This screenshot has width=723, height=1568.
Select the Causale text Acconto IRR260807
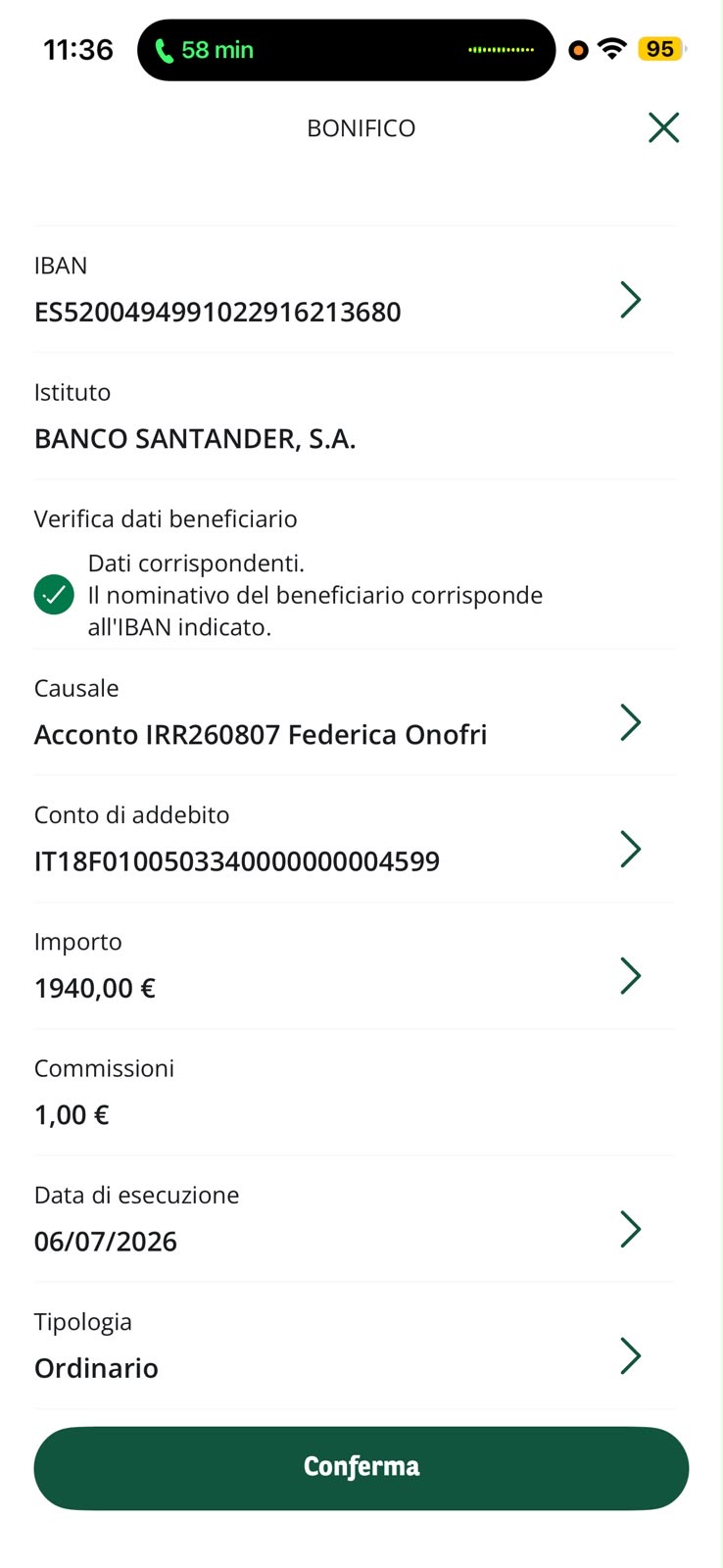(x=158, y=735)
